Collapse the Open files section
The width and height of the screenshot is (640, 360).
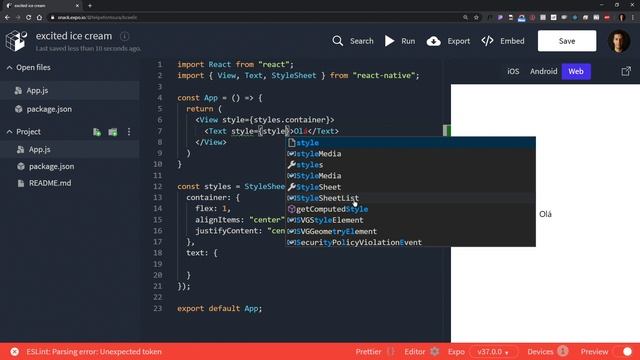pyautogui.click(x=9, y=68)
